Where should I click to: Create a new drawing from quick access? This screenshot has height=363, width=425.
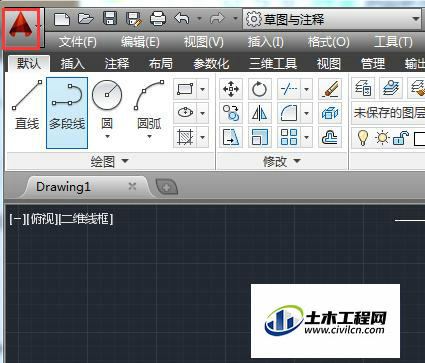point(62,19)
